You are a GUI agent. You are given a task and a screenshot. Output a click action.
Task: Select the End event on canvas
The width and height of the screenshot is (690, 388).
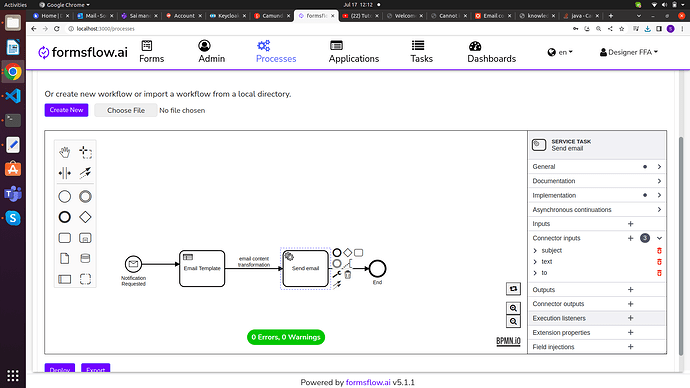click(x=377, y=268)
